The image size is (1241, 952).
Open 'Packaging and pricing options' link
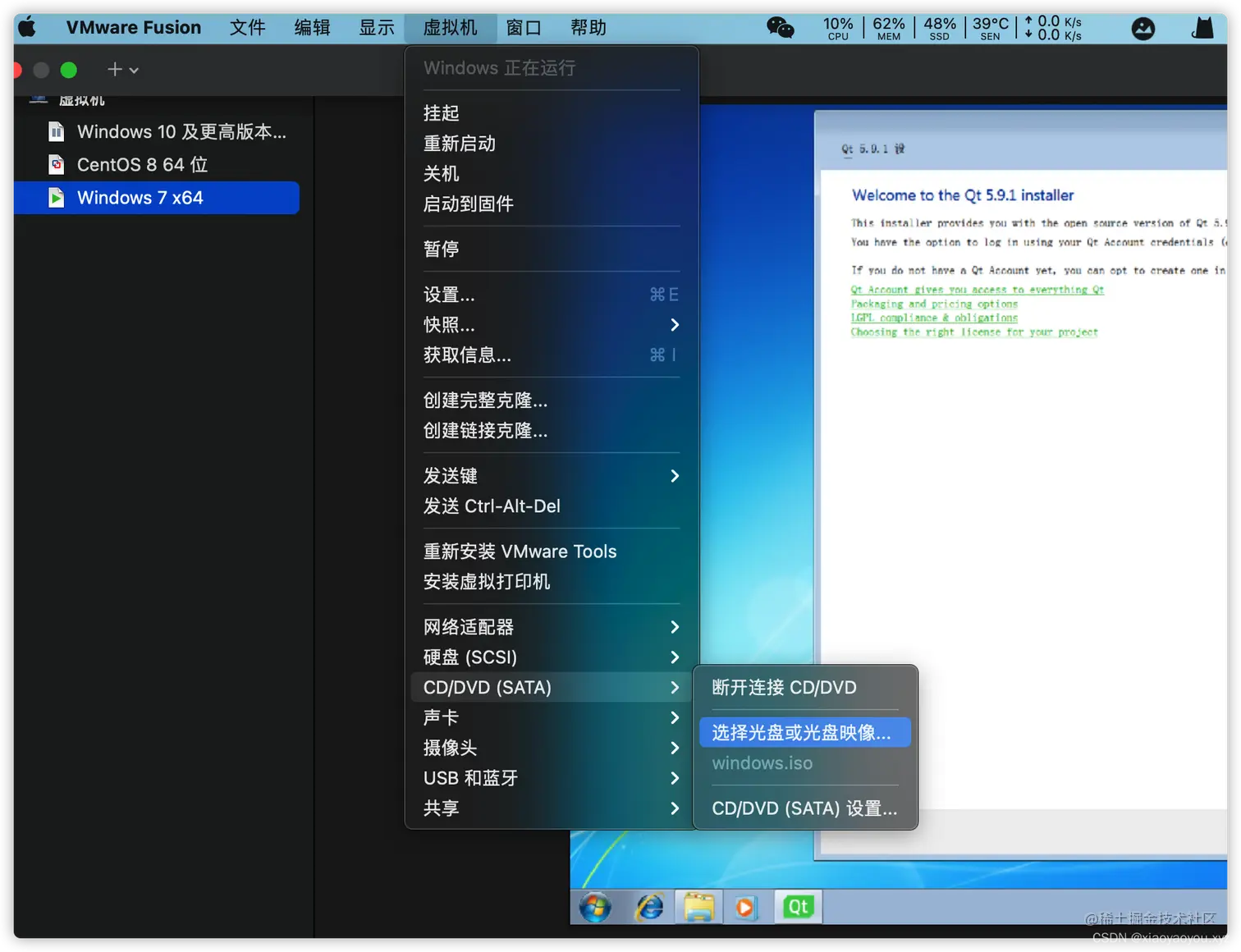[x=934, y=304]
